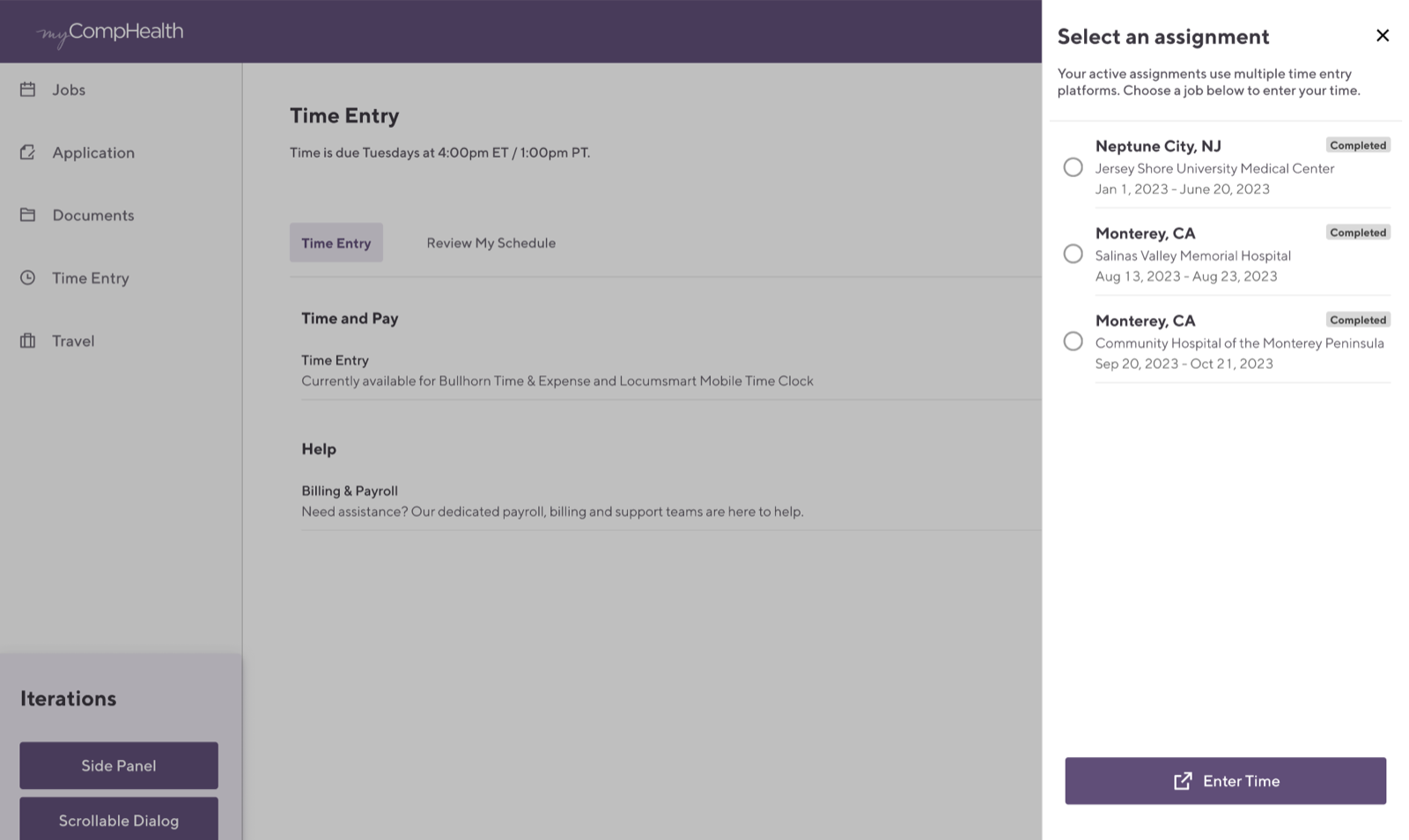The image size is (1409, 840).
Task: Close the Select an assignment panel
Action: pyautogui.click(x=1383, y=35)
